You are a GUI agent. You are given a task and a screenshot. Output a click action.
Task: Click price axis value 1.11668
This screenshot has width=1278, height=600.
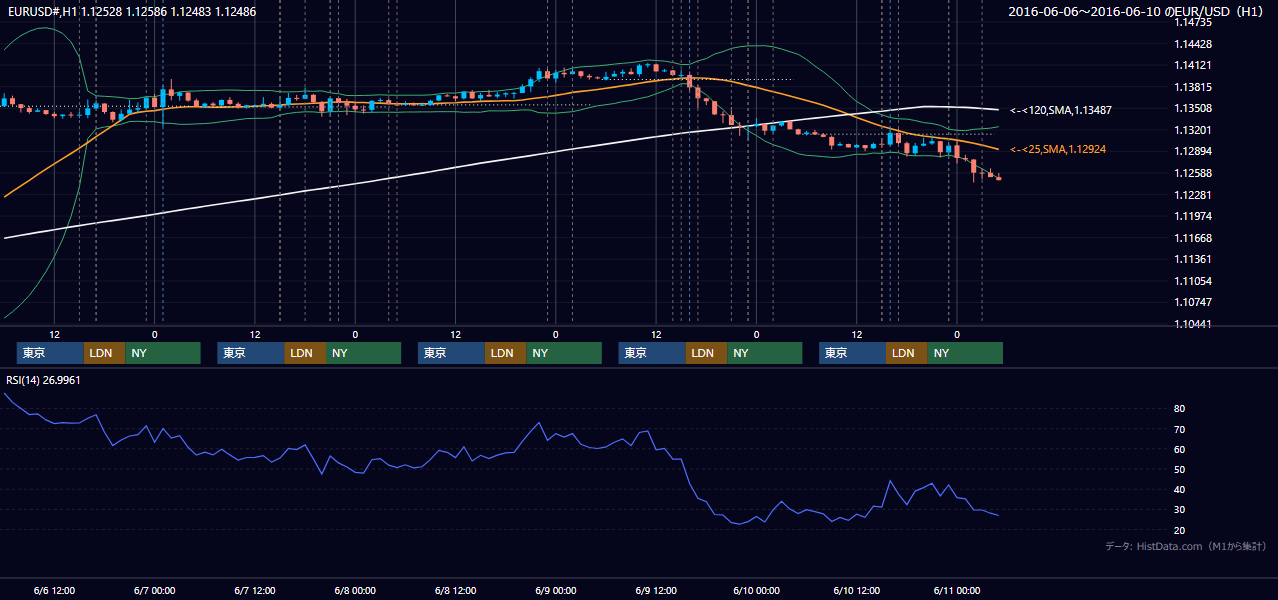point(1193,238)
